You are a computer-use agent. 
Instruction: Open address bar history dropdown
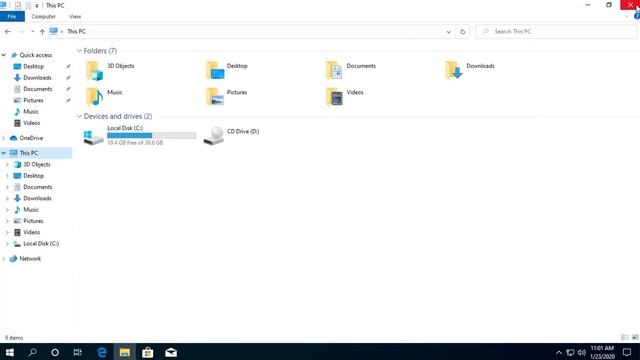point(449,31)
